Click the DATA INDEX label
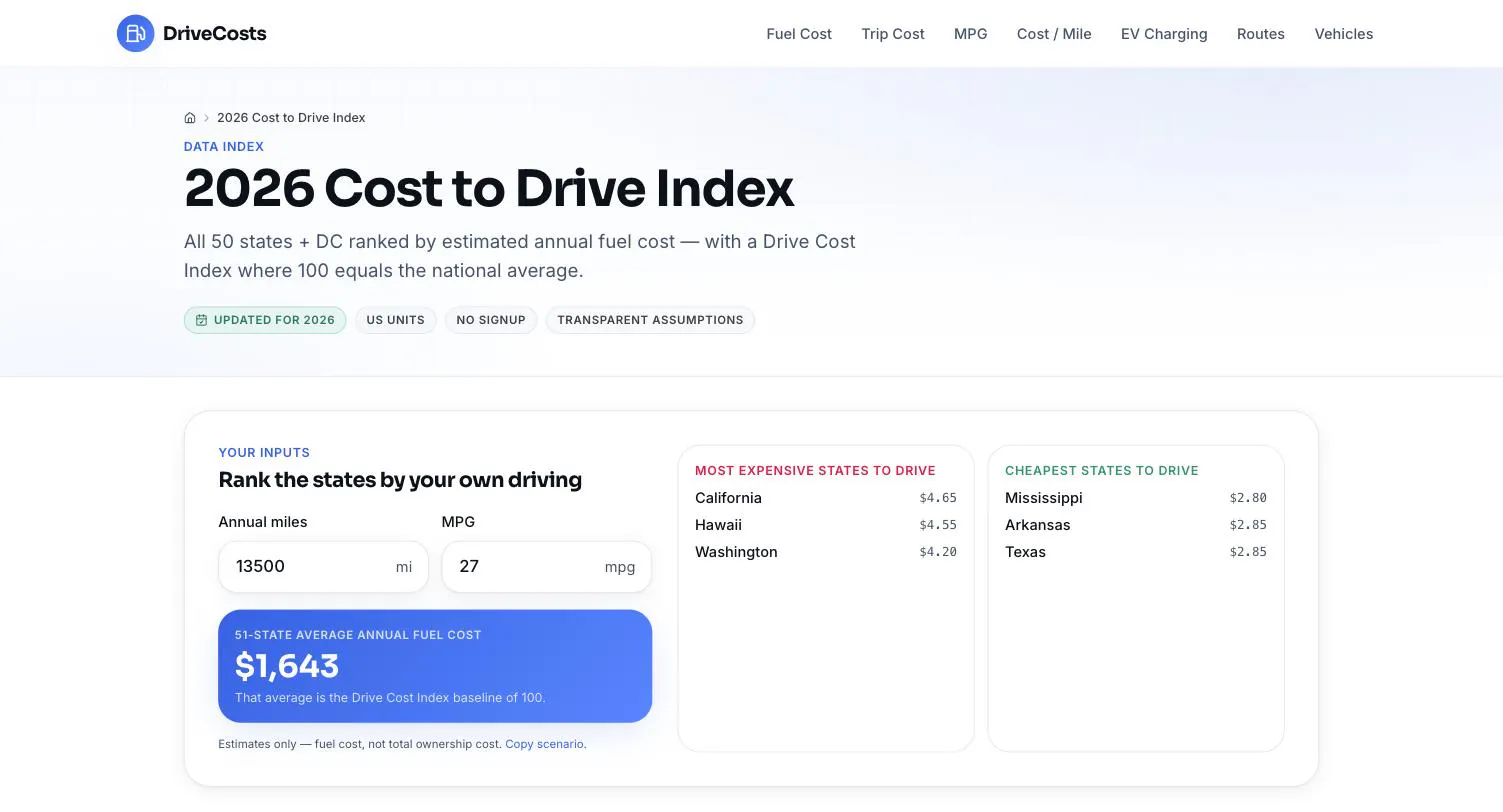Image resolution: width=1503 pixels, height=812 pixels. coord(224,146)
